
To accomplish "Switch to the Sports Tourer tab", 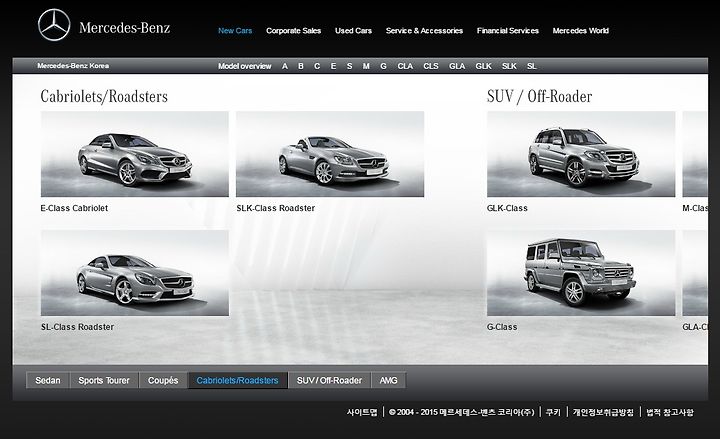I will click(x=104, y=380).
